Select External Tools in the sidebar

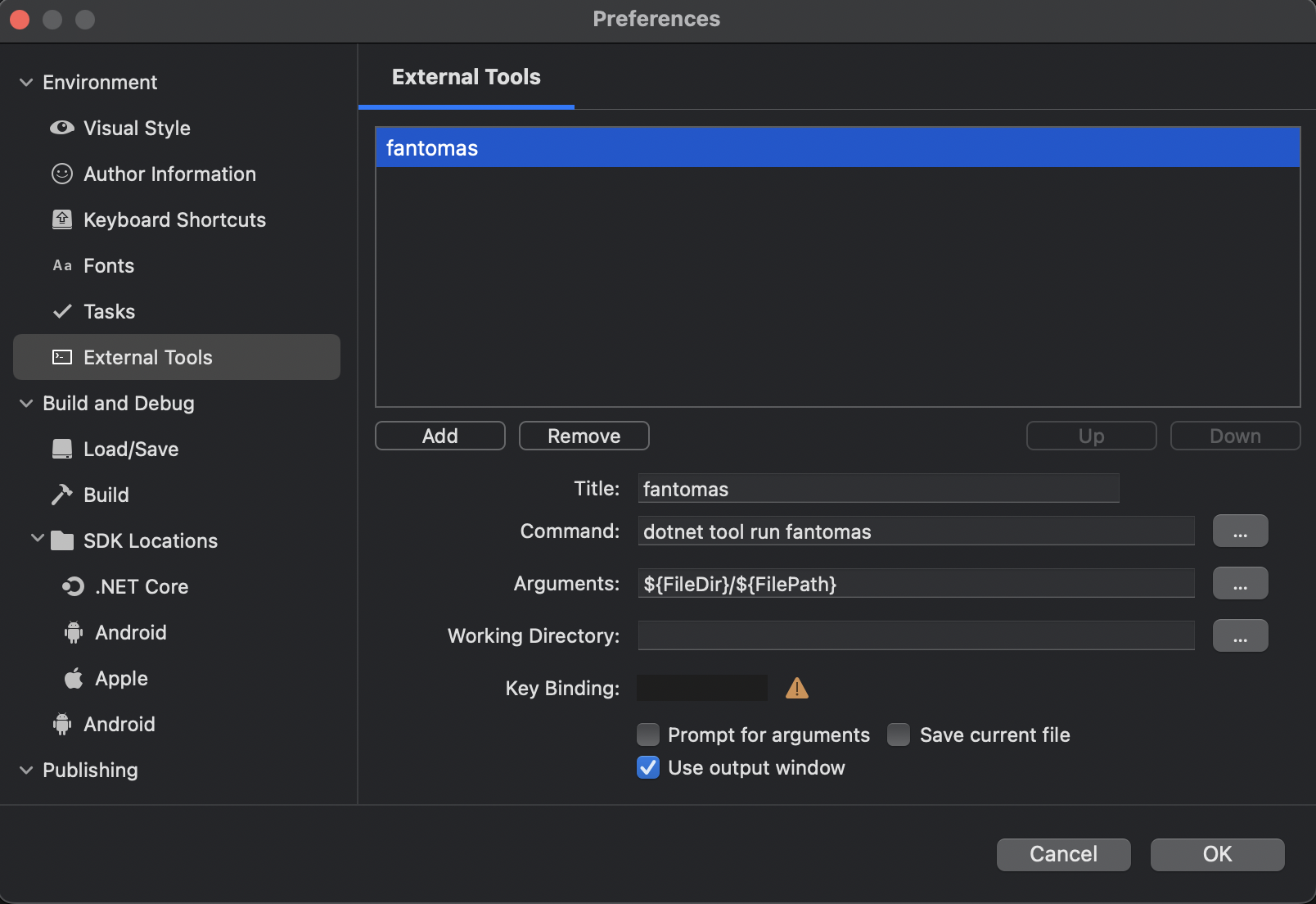(147, 357)
